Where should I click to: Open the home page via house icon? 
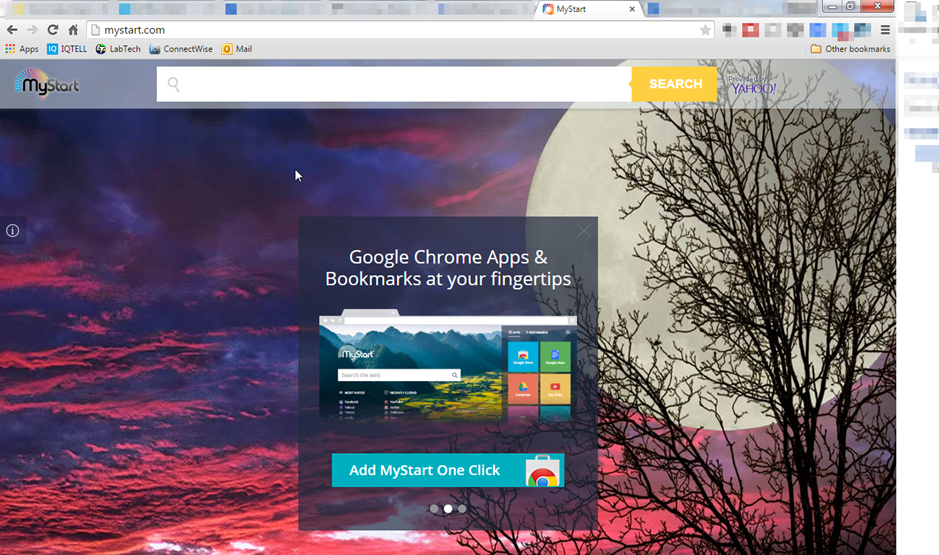click(73, 30)
